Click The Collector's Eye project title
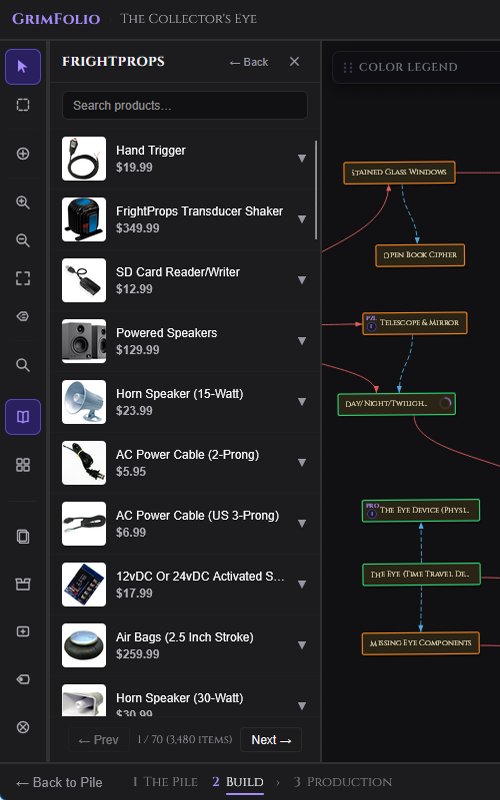This screenshot has height=800, width=500. pos(188,19)
